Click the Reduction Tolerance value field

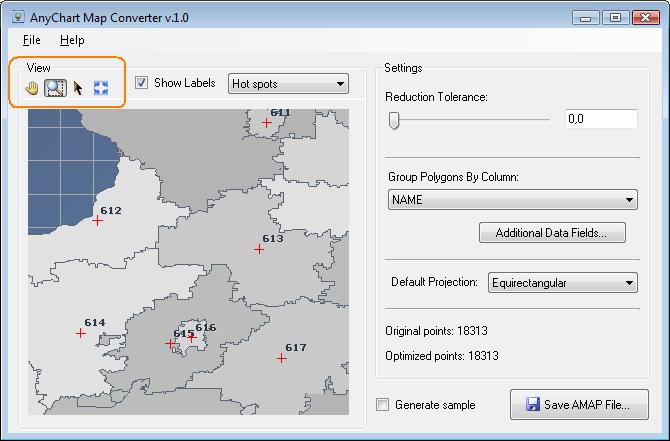click(x=600, y=119)
